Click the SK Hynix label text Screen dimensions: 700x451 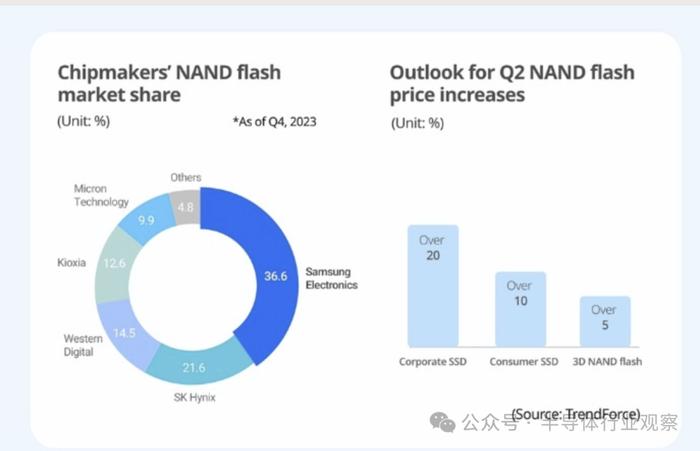tap(195, 397)
